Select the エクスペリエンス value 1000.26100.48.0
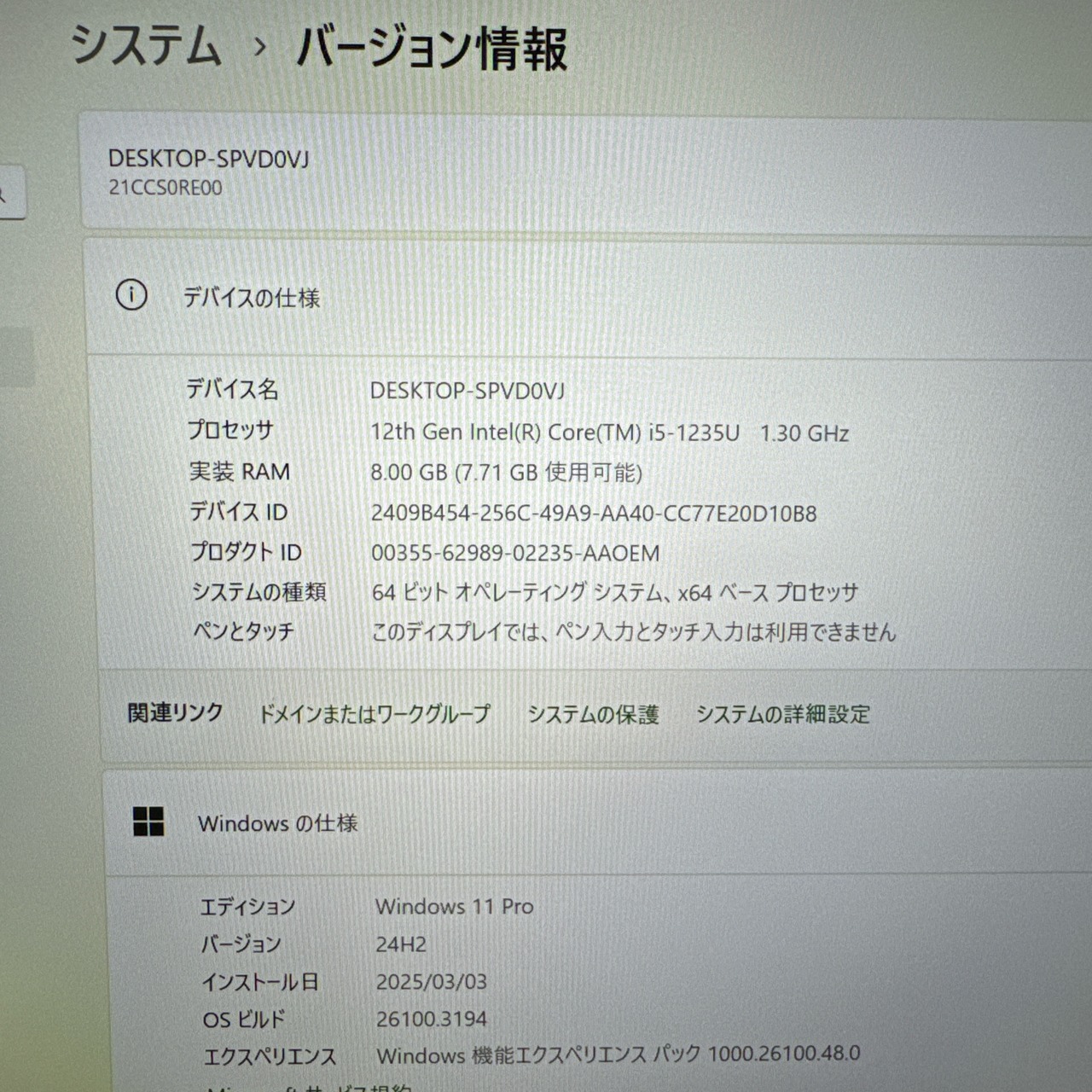Image resolution: width=1092 pixels, height=1092 pixels. tap(619, 1054)
